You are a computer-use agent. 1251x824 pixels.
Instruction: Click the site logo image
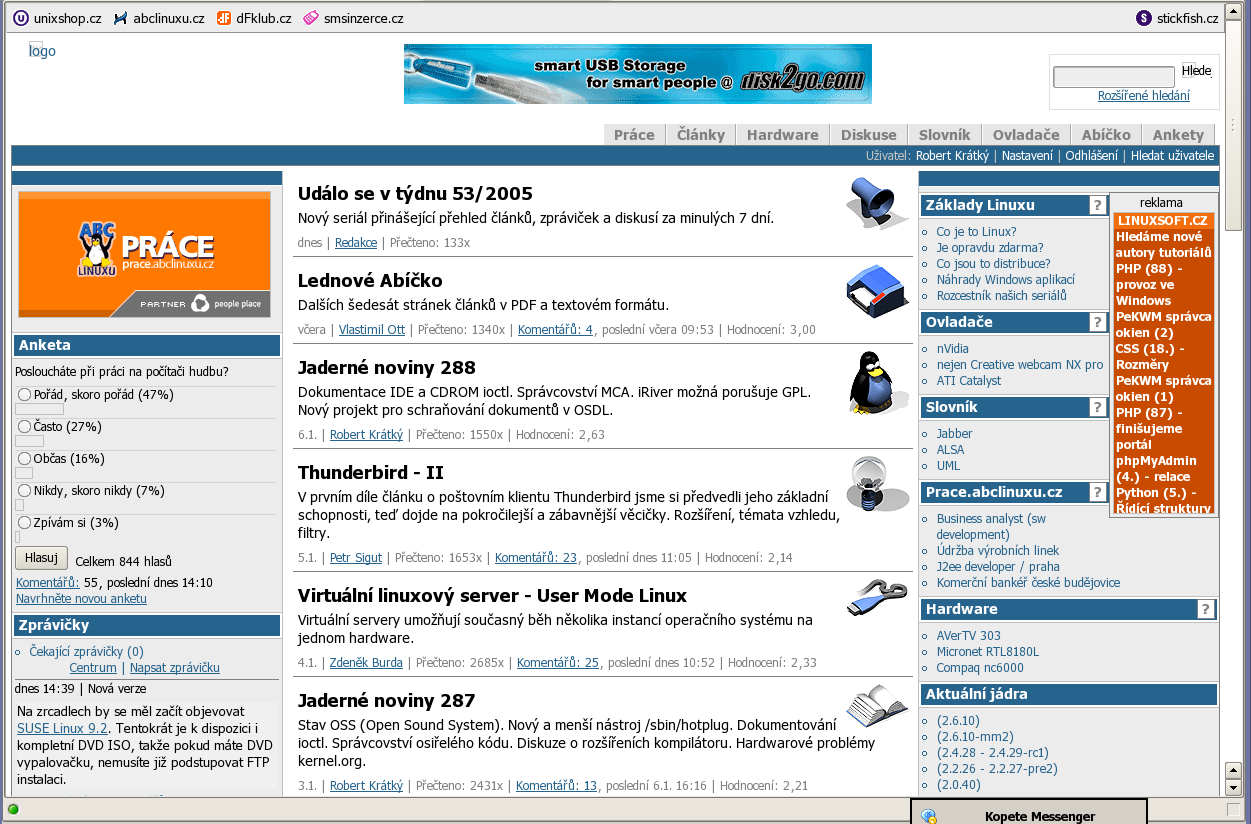(x=42, y=51)
